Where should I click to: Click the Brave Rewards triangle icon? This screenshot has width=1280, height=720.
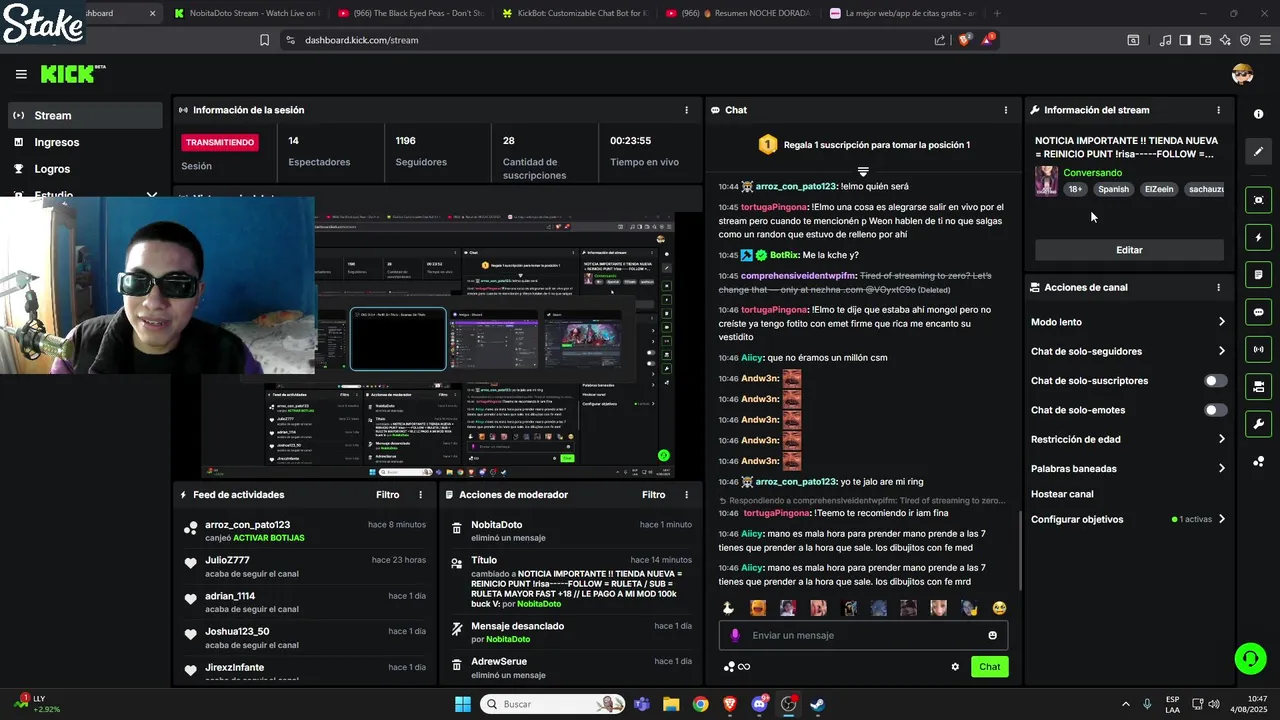[x=987, y=40]
